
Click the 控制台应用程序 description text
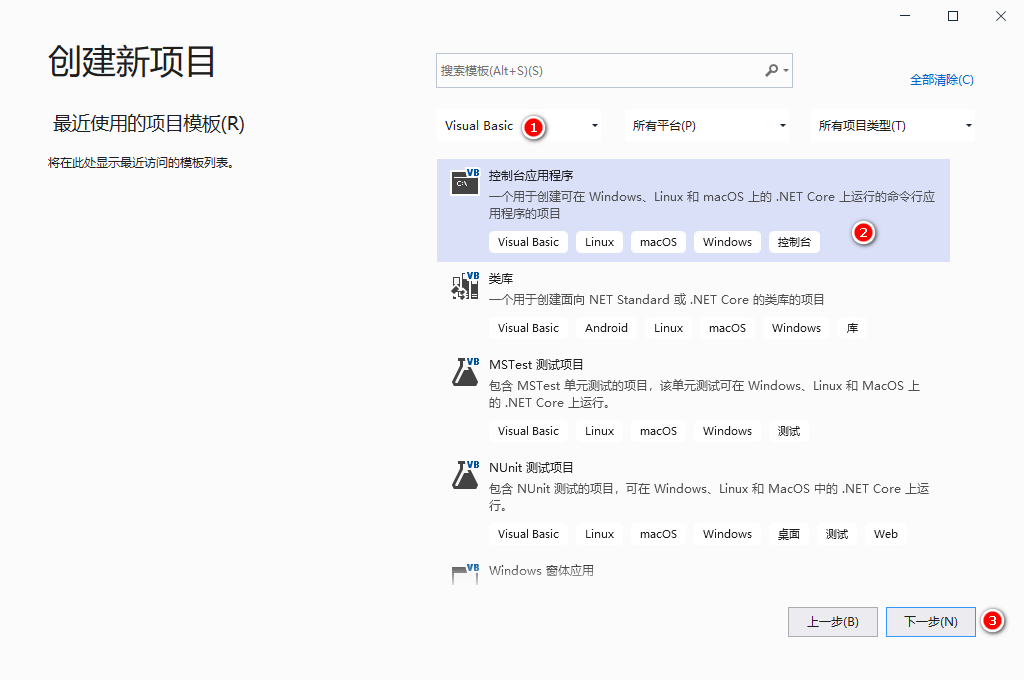click(x=712, y=205)
